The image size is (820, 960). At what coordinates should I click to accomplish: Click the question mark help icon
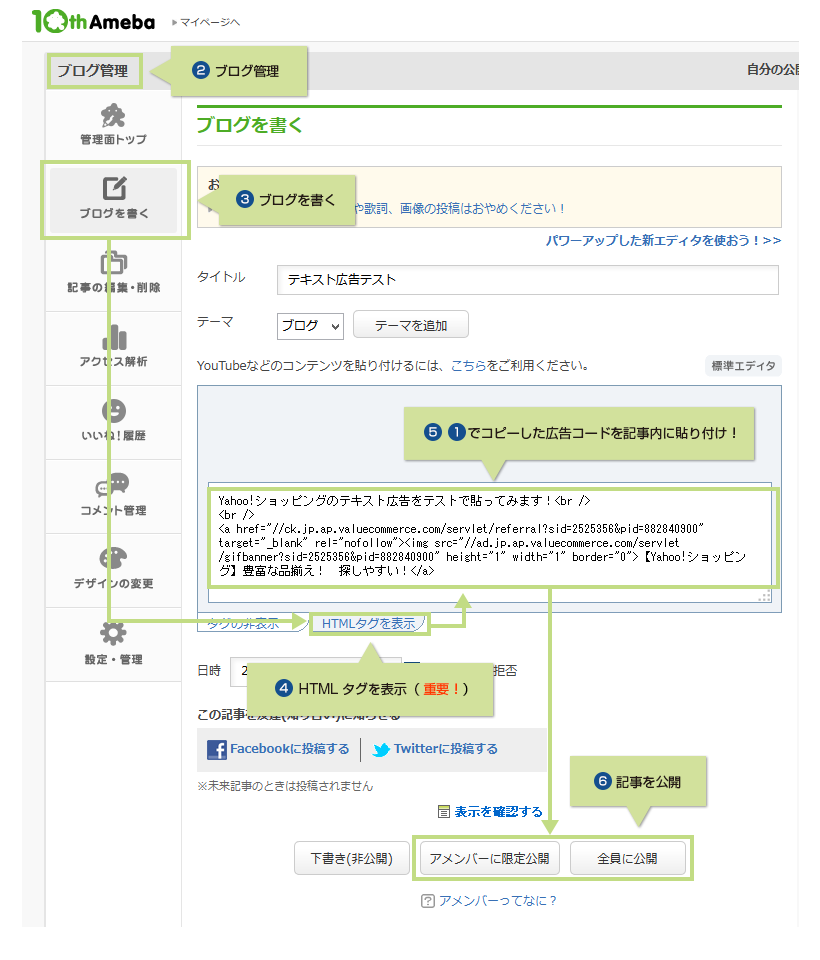428,901
